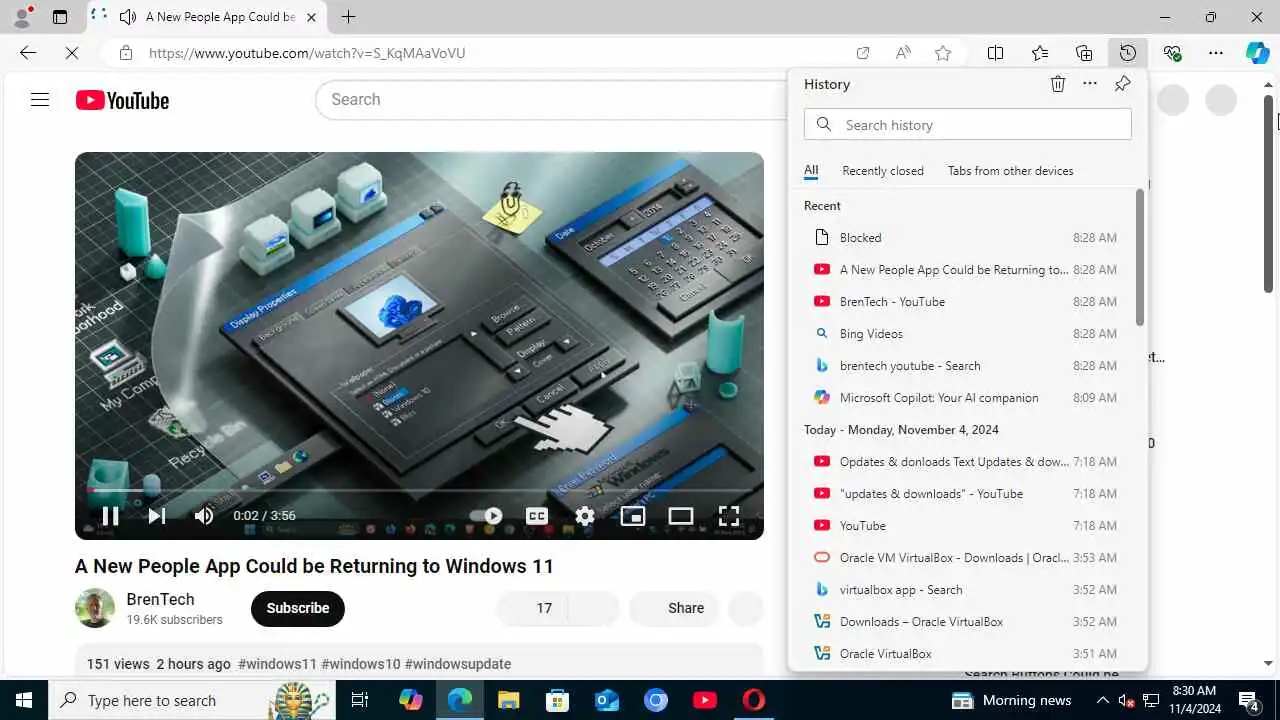
Task: Like the video with 17 likes
Action: tap(532, 608)
